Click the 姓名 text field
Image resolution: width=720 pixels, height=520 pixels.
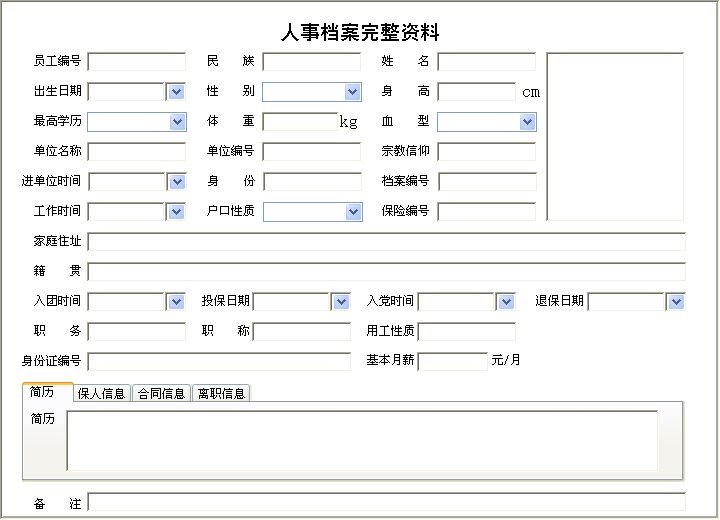pos(486,62)
